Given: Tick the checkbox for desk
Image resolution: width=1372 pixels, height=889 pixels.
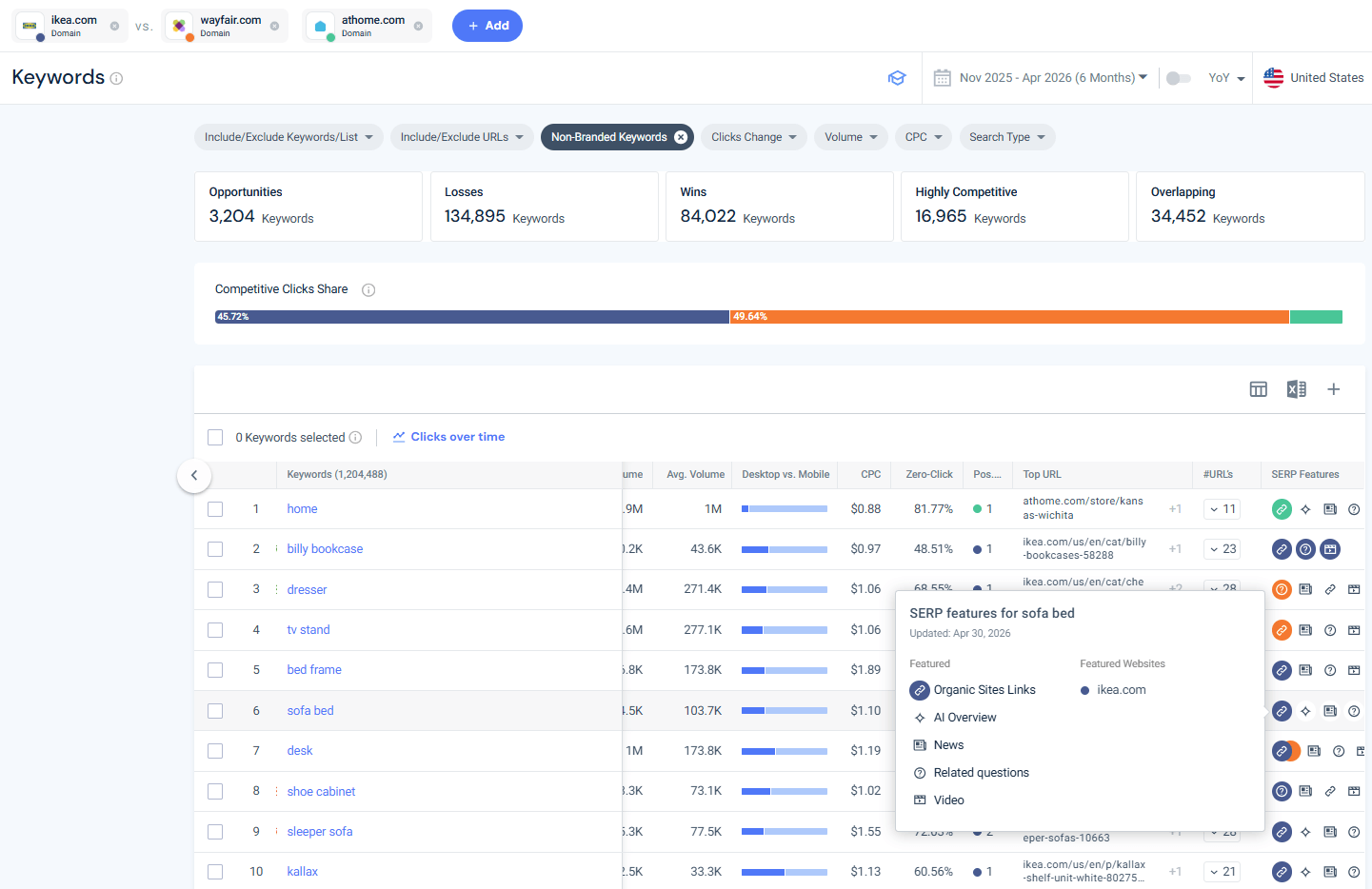Looking at the screenshot, I should [215, 751].
